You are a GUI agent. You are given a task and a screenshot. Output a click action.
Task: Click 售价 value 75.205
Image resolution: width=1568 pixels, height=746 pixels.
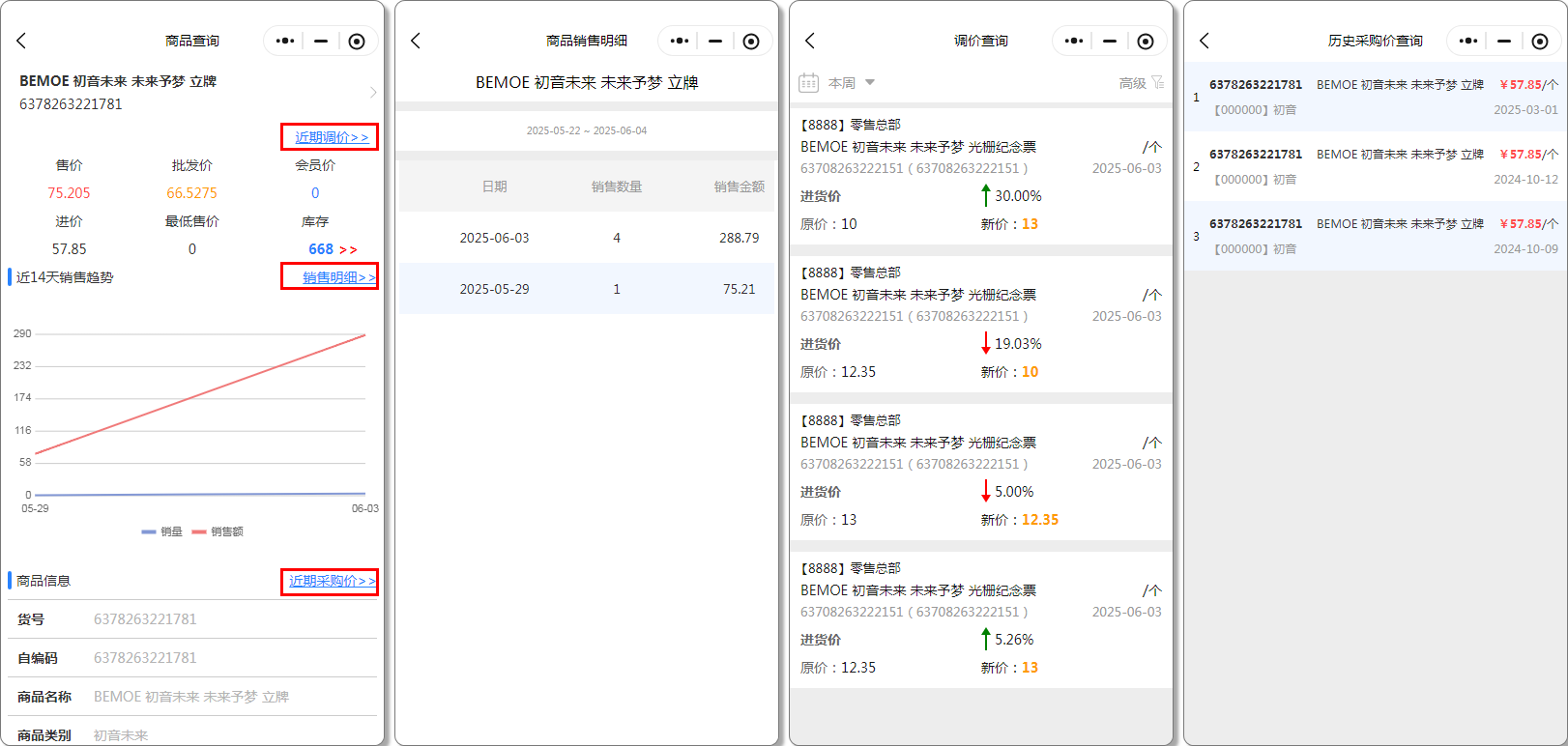[x=69, y=193]
